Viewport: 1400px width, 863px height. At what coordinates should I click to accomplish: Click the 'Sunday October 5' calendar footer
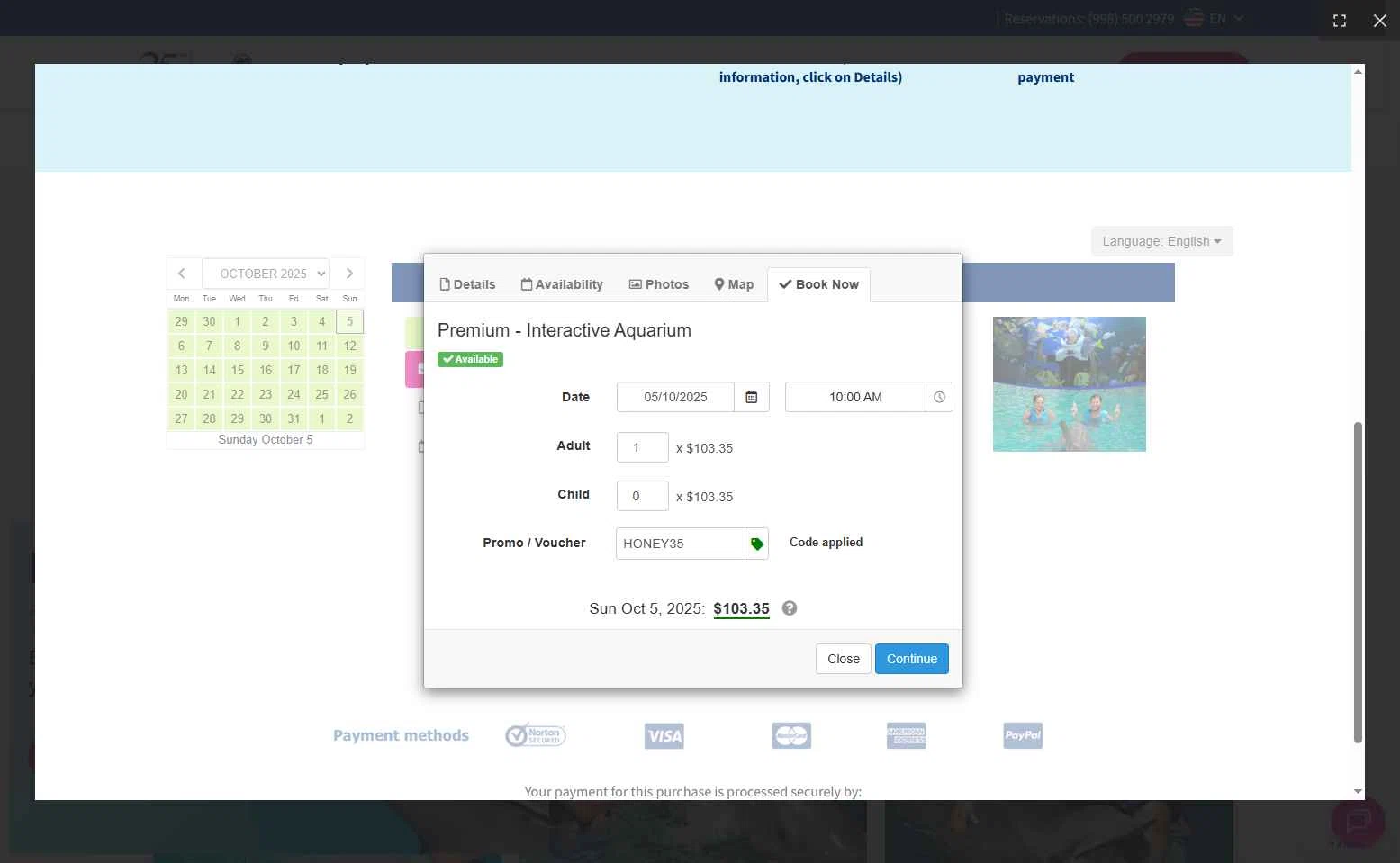[x=266, y=440]
